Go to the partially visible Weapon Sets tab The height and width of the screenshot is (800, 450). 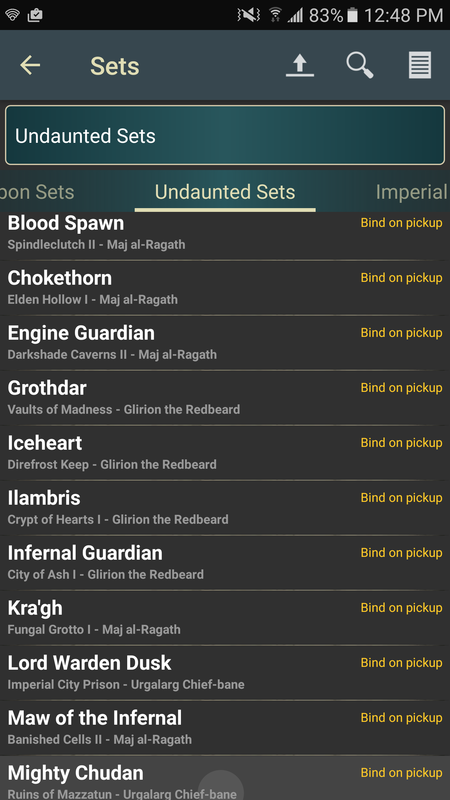pos(37,192)
